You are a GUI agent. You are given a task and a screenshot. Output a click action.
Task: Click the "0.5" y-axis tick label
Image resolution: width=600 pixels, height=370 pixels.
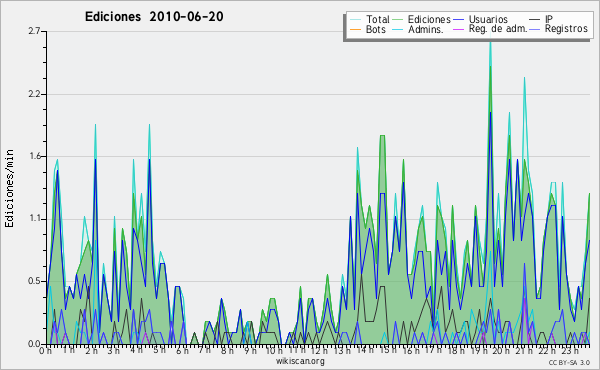[34, 281]
